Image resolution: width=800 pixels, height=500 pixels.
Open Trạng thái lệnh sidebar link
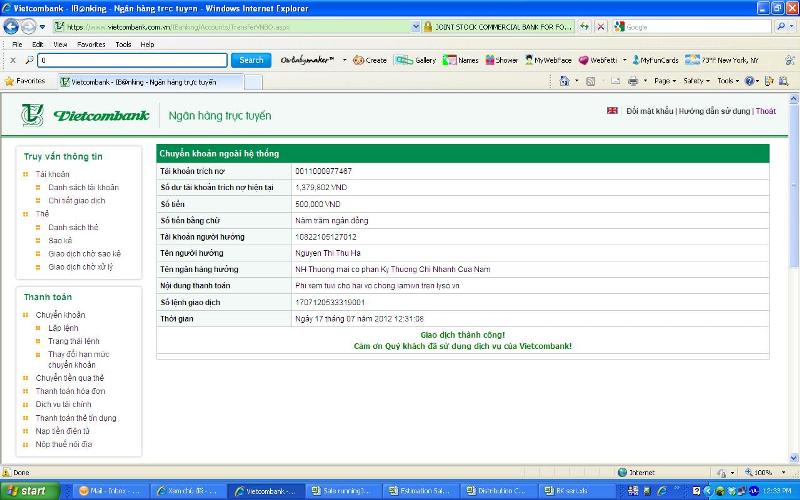click(74, 341)
